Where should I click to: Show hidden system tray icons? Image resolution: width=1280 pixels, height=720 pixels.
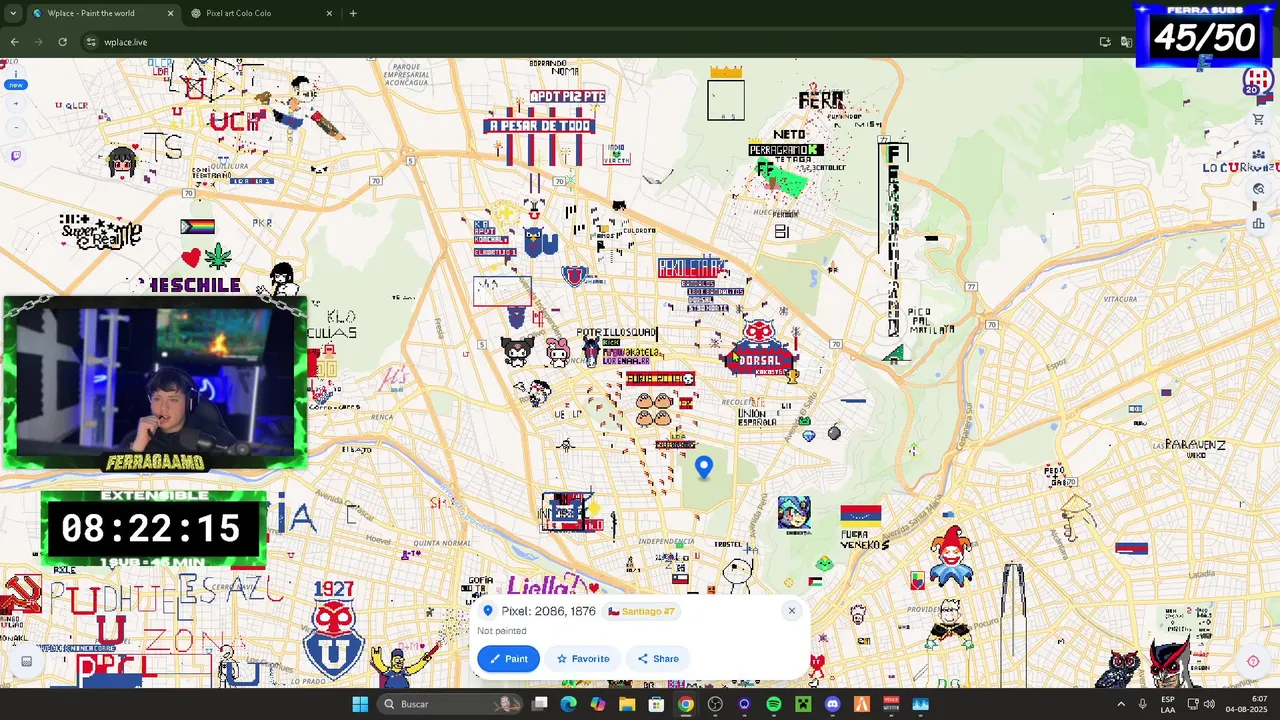pos(1121,704)
